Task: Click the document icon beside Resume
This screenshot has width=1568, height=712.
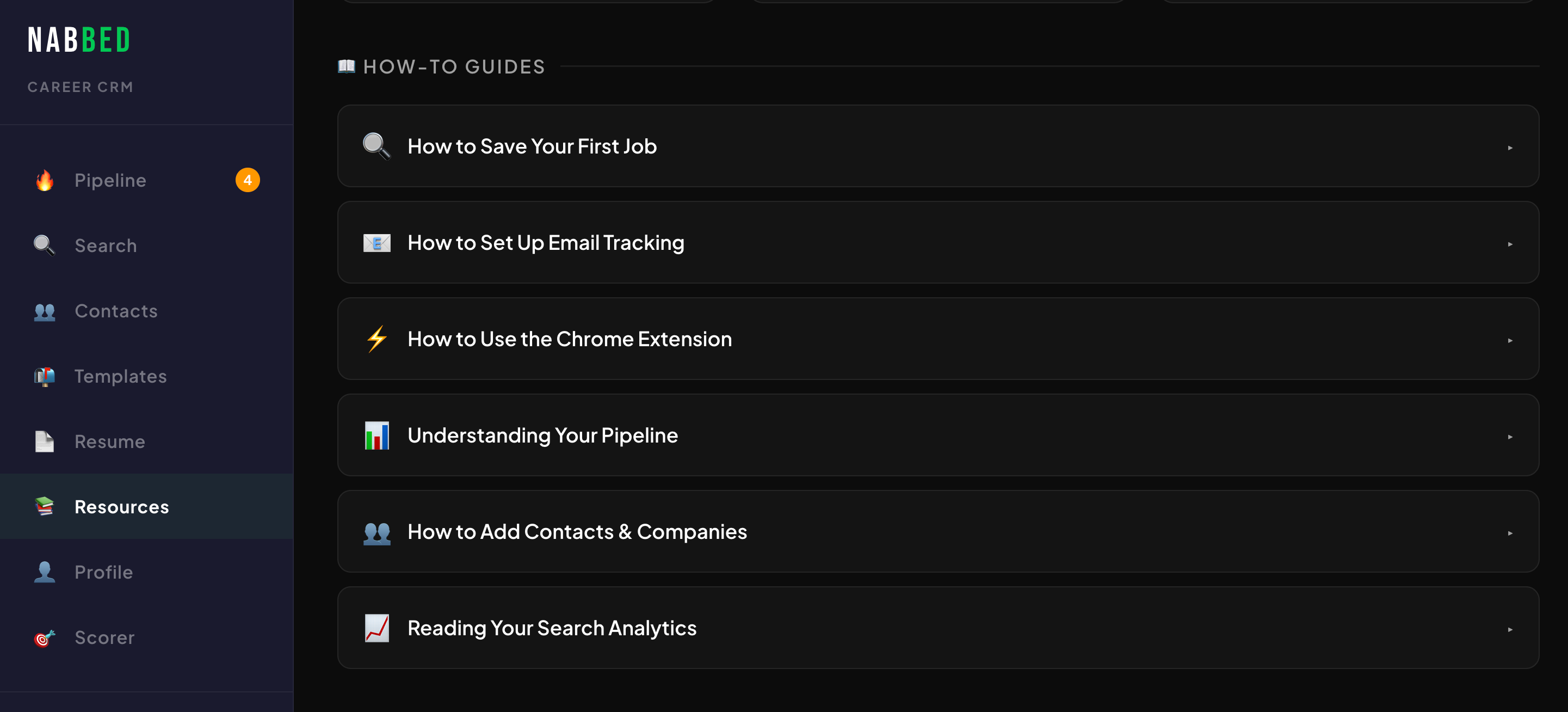Action: pos(45,441)
